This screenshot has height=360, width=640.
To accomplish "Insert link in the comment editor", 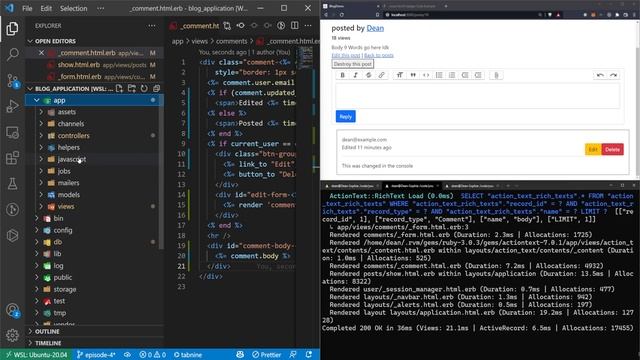I will pos(381,75).
